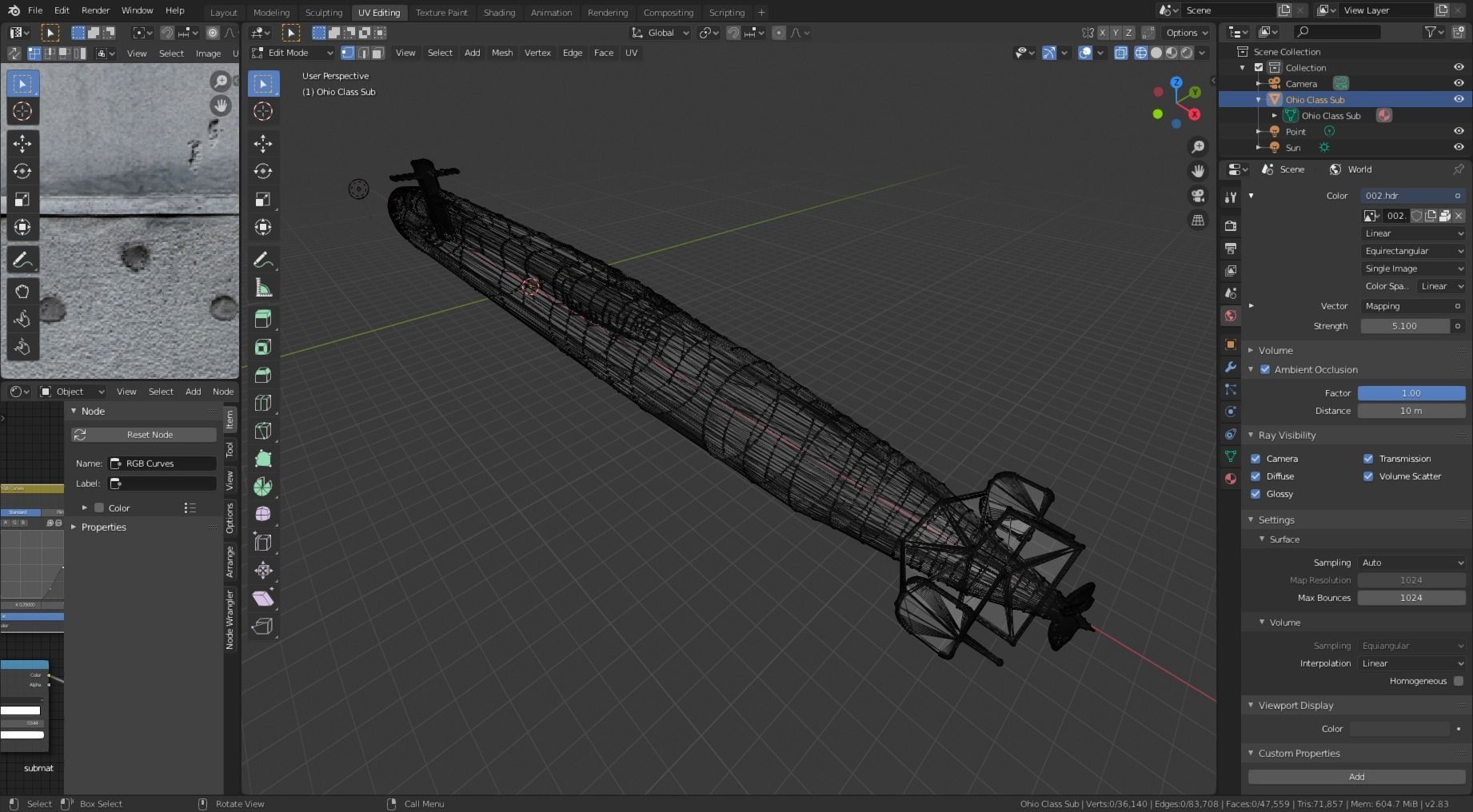
Task: Select the Scale tool in 3D viewport toolbar
Action: [263, 199]
